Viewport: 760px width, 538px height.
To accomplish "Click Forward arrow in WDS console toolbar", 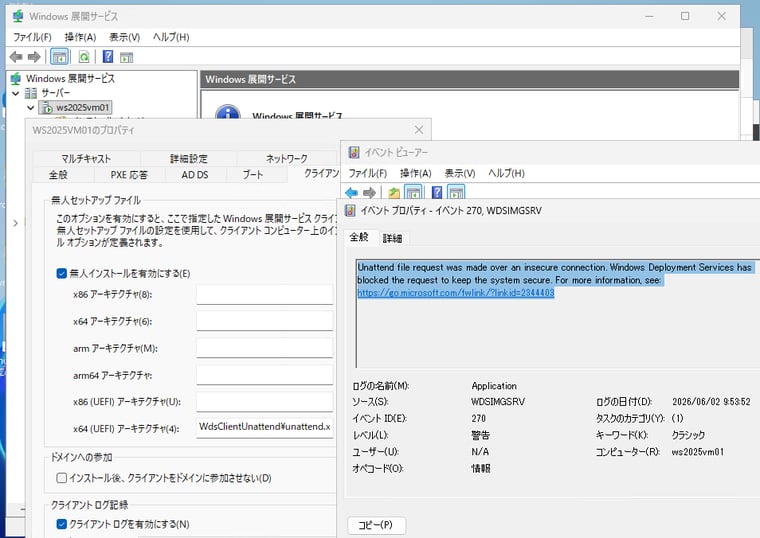I will coord(34,57).
